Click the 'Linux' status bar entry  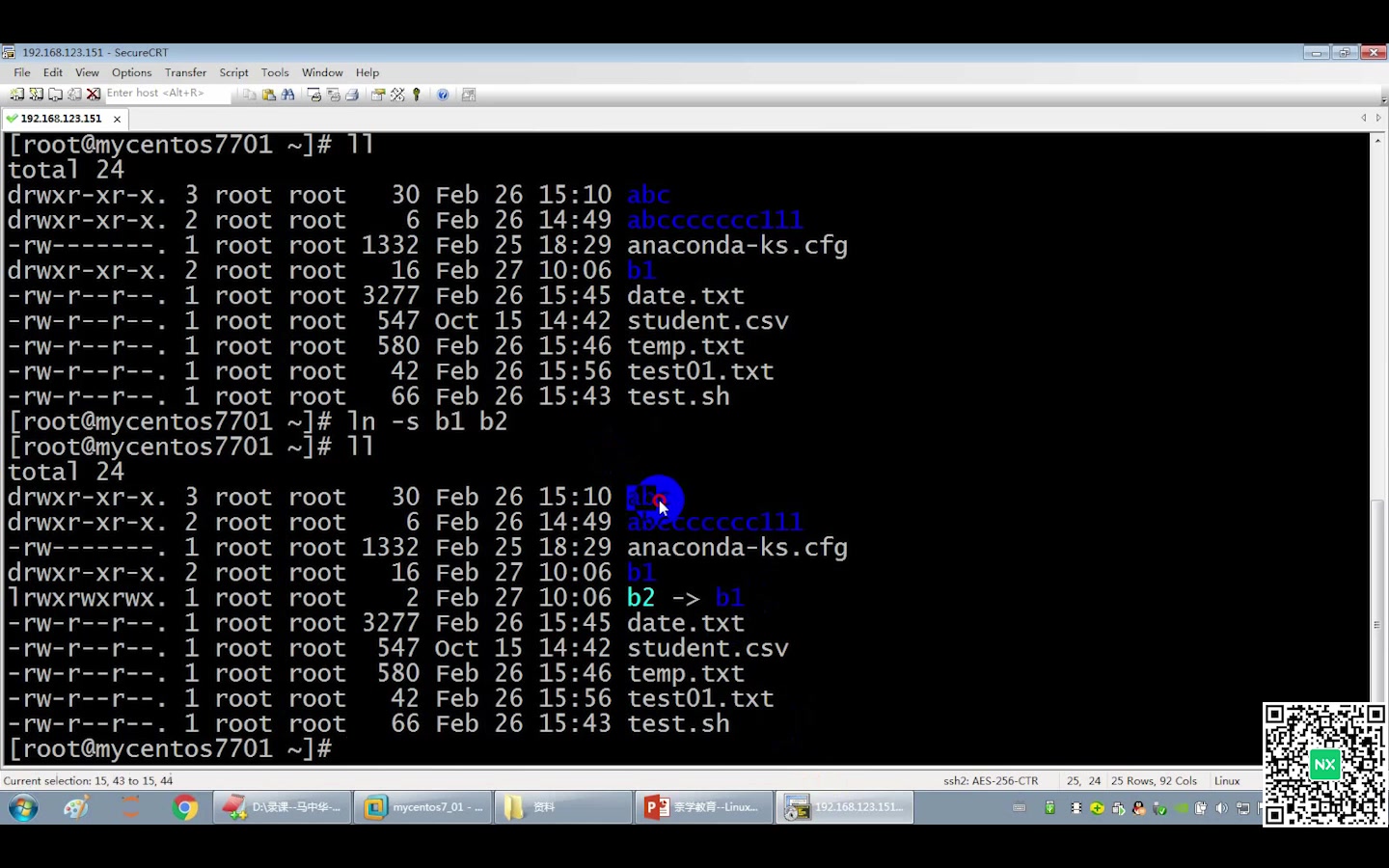(1227, 781)
